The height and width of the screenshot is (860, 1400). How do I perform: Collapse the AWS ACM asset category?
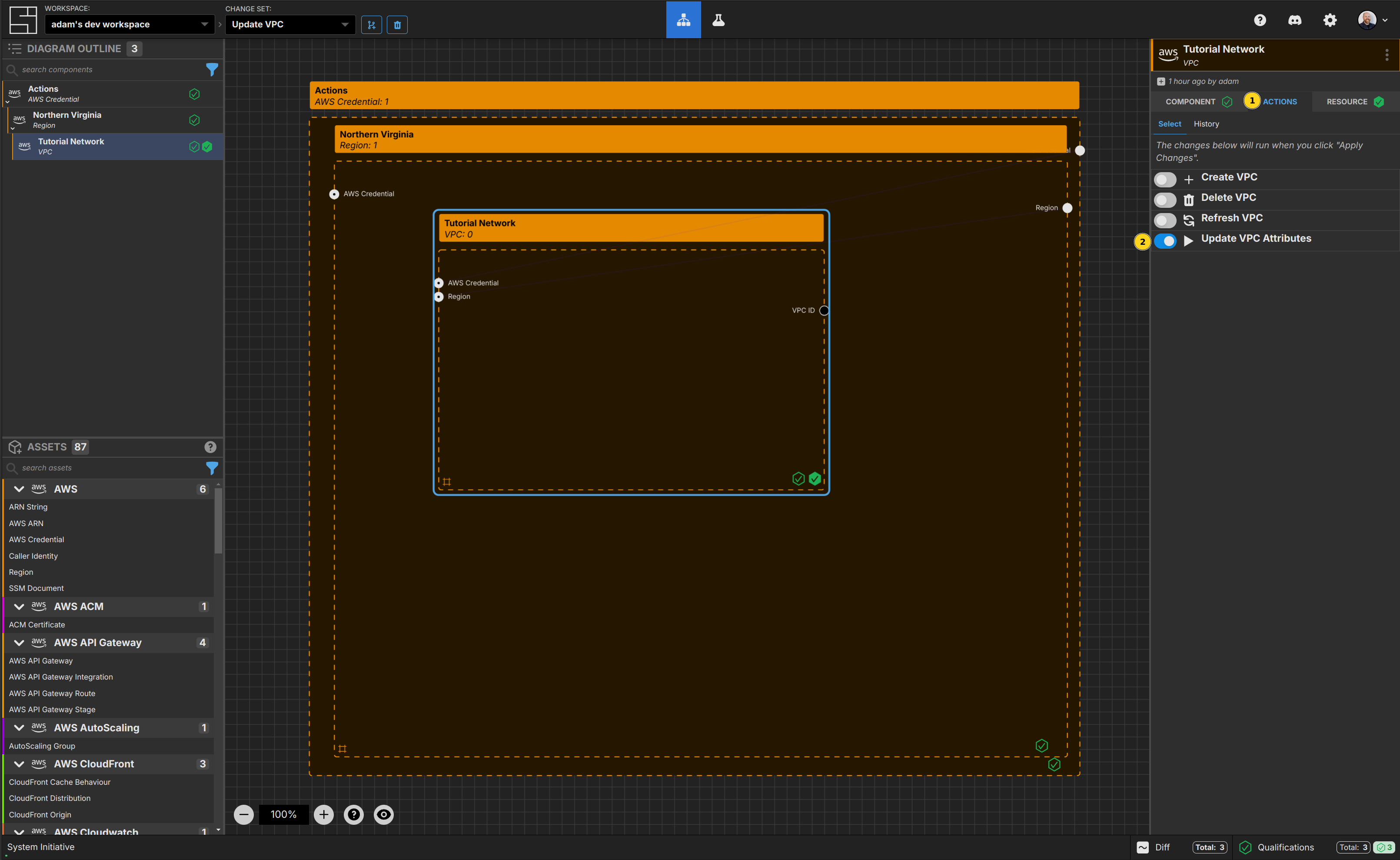[x=19, y=607]
